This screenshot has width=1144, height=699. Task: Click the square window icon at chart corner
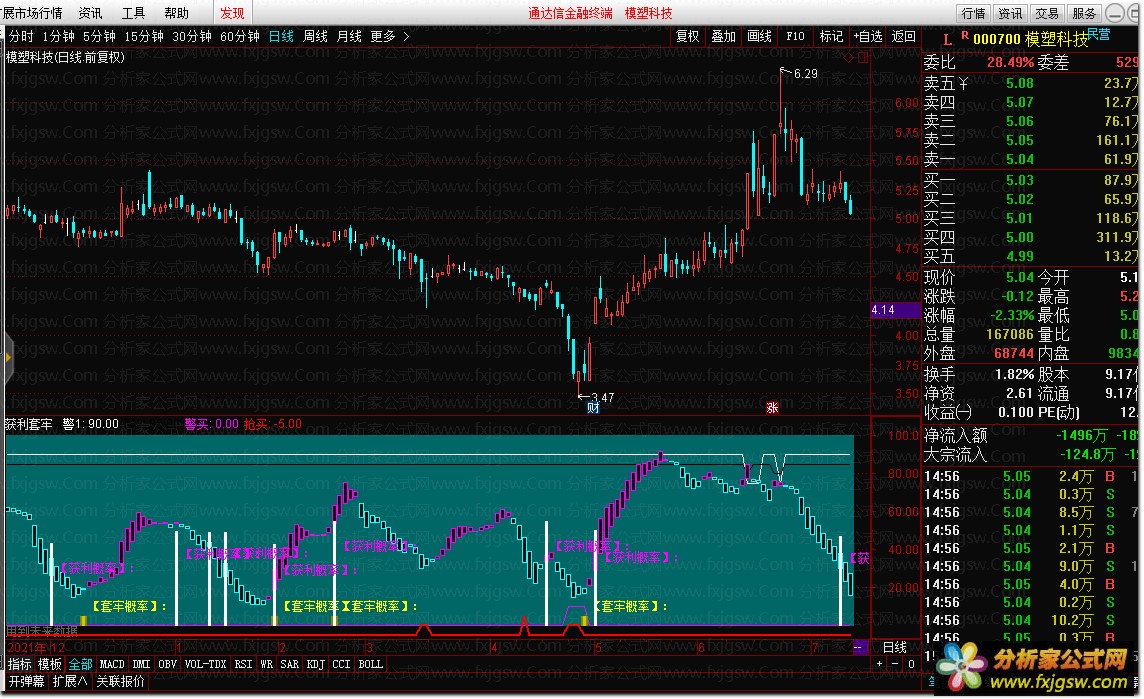tap(862, 57)
